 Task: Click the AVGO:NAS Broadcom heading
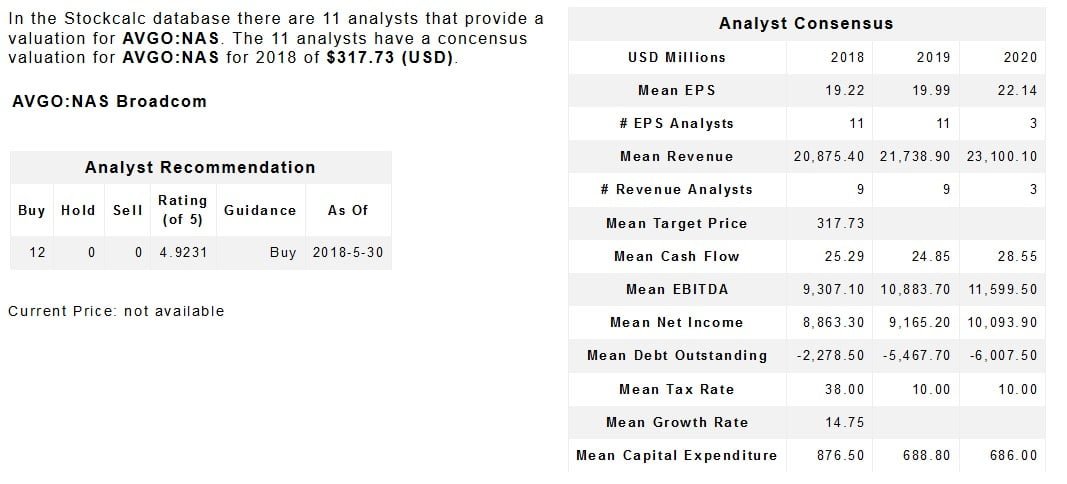point(109,101)
